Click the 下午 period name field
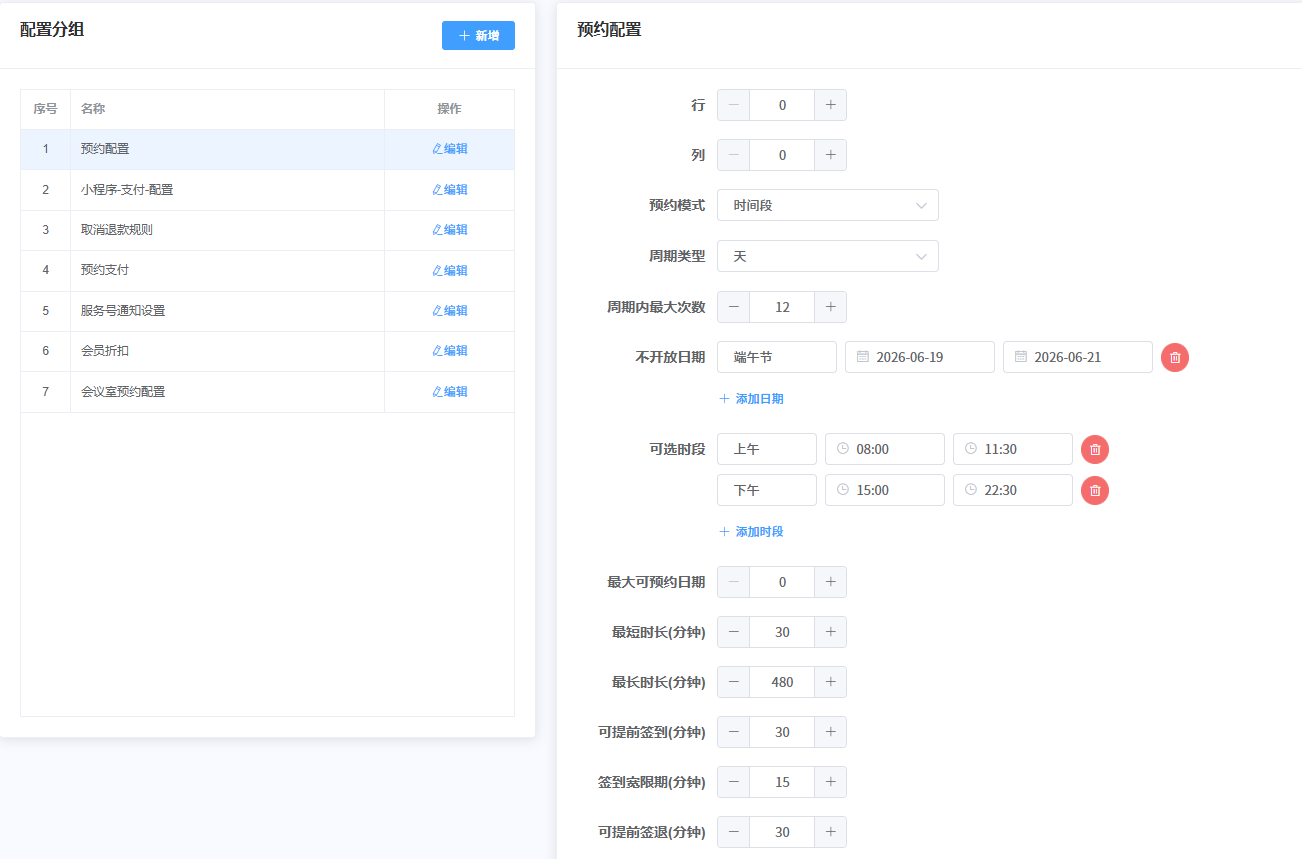The width and height of the screenshot is (1302, 859). [767, 490]
